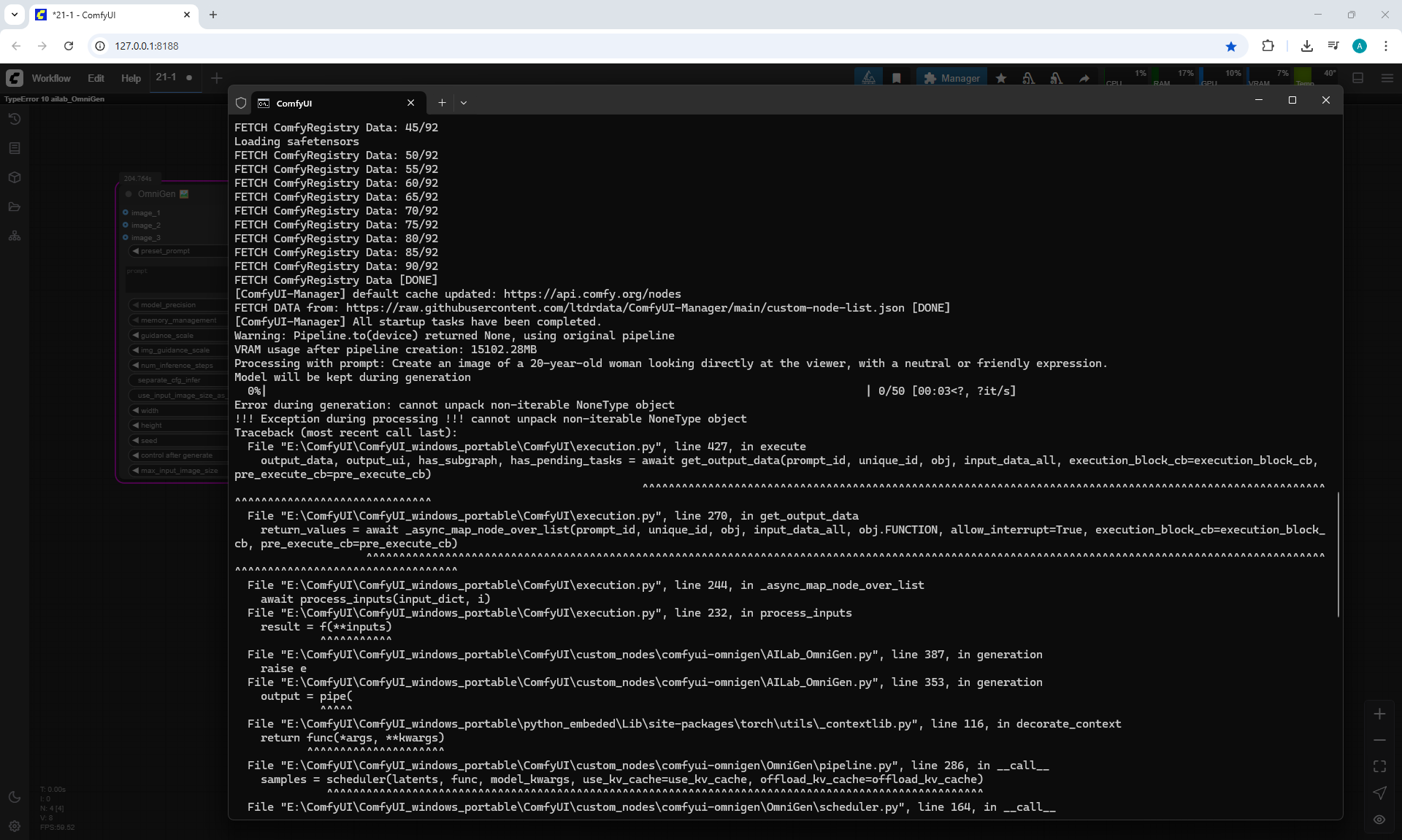Open Chrome extensions puzzle icon
Image resolution: width=1402 pixels, height=840 pixels.
[x=1268, y=46]
